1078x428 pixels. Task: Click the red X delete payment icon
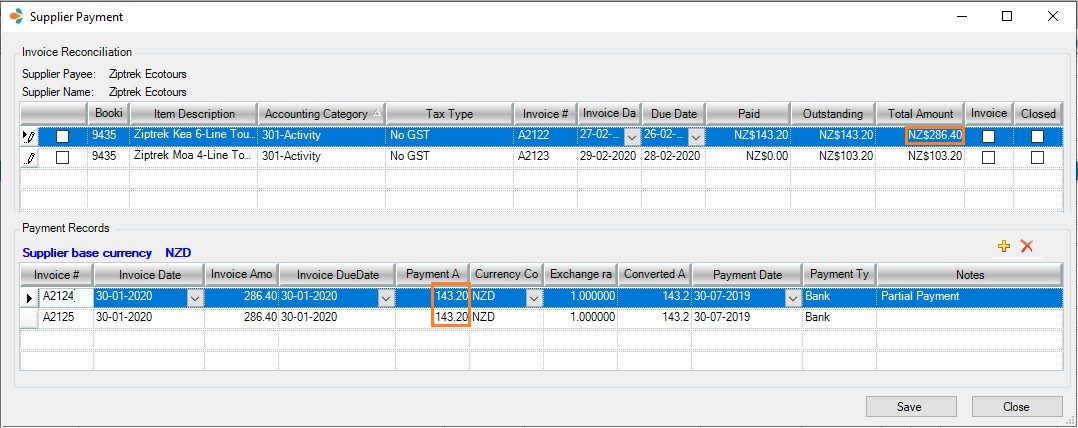pos(1026,246)
